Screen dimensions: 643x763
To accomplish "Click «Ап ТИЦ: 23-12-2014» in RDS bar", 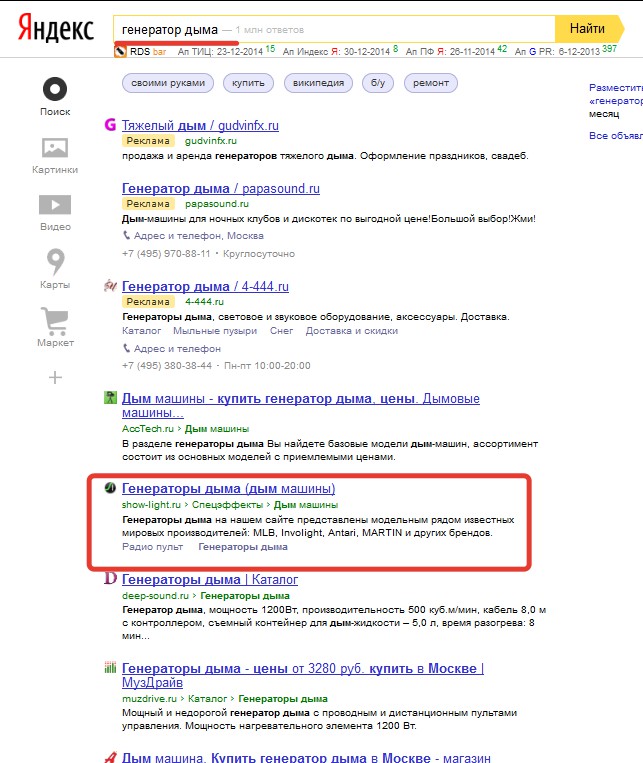I will (x=220, y=51).
